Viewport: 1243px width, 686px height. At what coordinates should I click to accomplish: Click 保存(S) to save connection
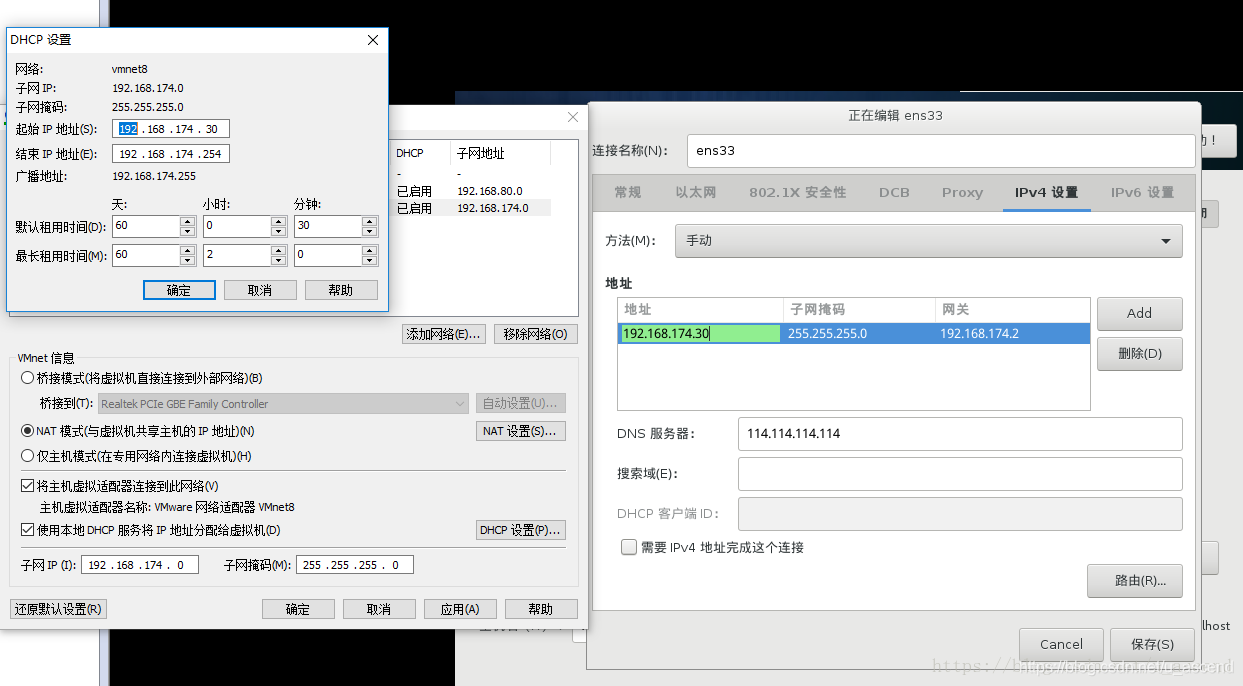pos(1153,645)
